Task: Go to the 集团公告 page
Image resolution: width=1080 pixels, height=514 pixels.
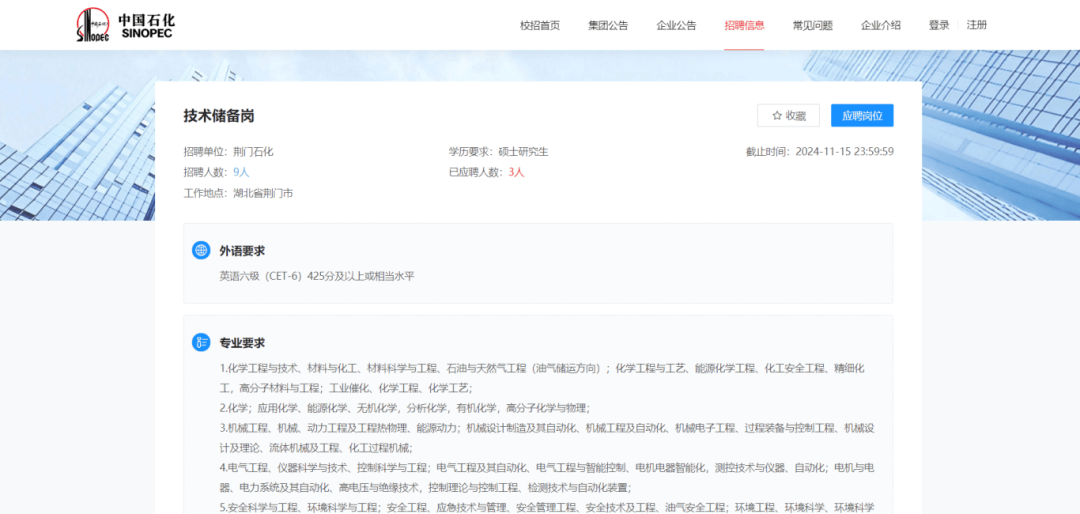Action: click(608, 25)
